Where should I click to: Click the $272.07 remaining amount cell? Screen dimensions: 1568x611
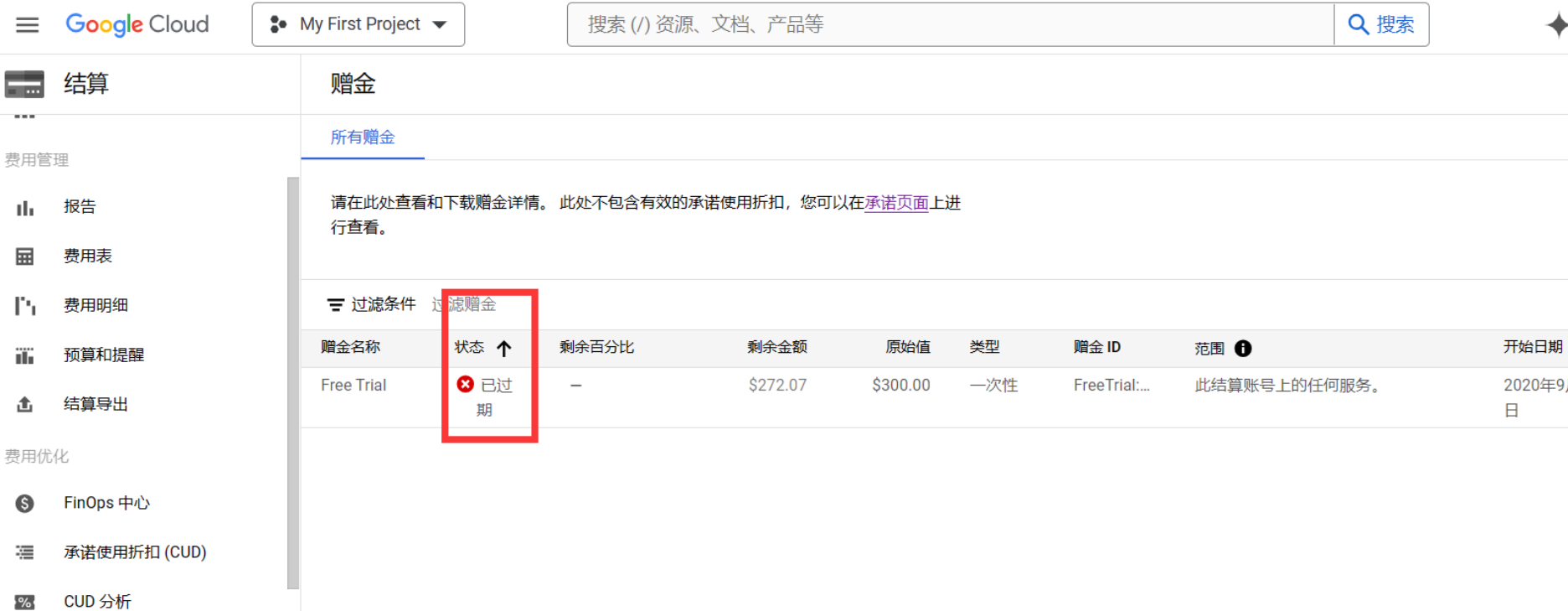(777, 386)
